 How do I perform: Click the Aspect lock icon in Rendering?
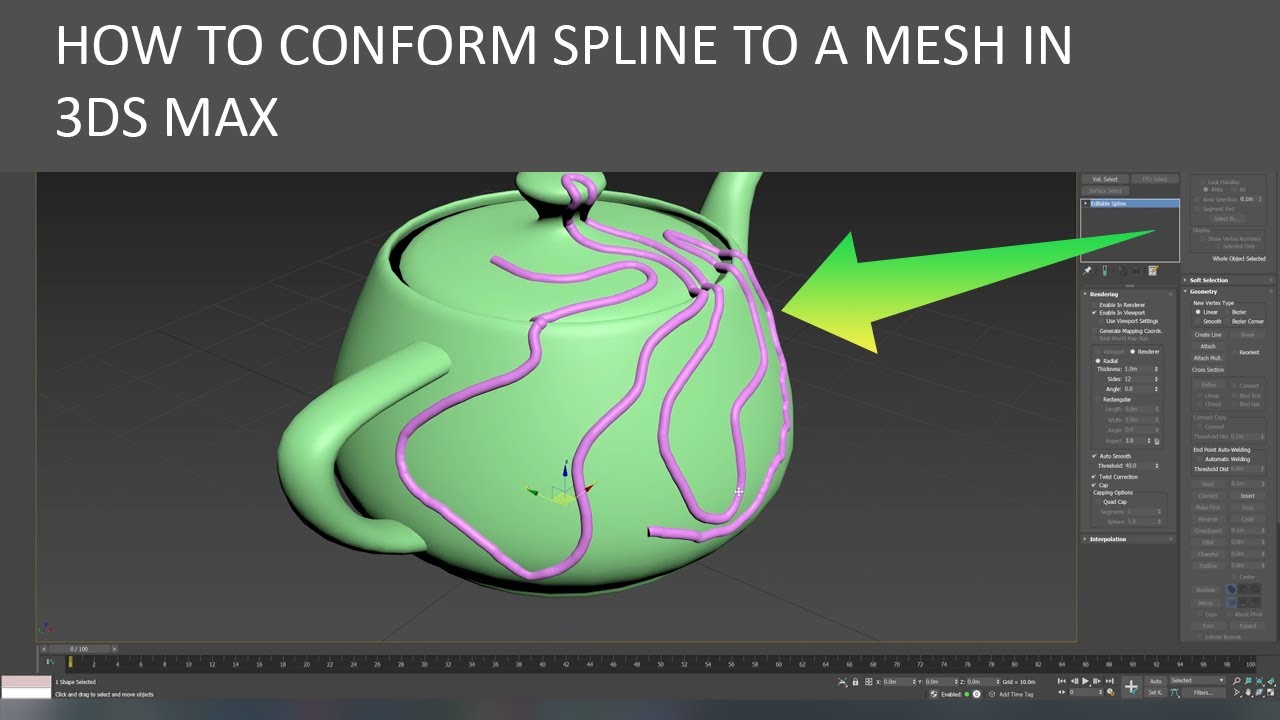click(x=1157, y=441)
